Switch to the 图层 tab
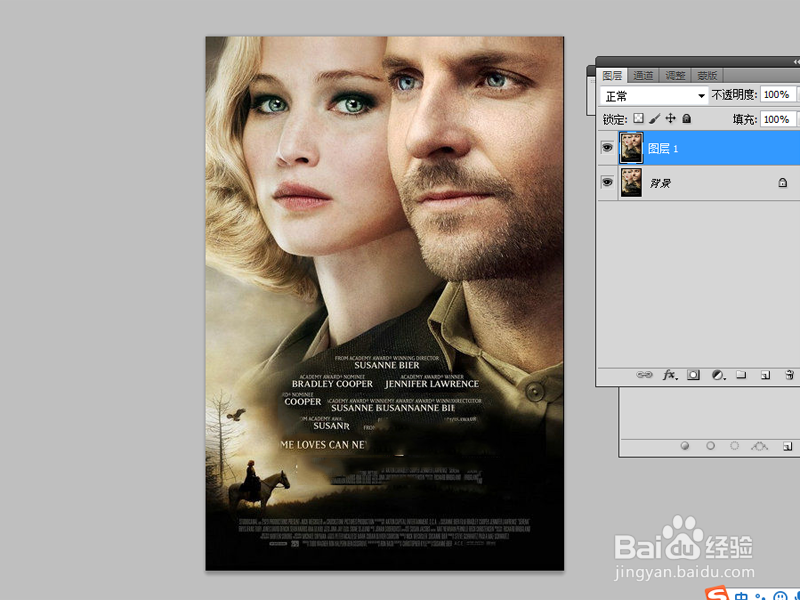The width and height of the screenshot is (800, 600). coord(612,76)
